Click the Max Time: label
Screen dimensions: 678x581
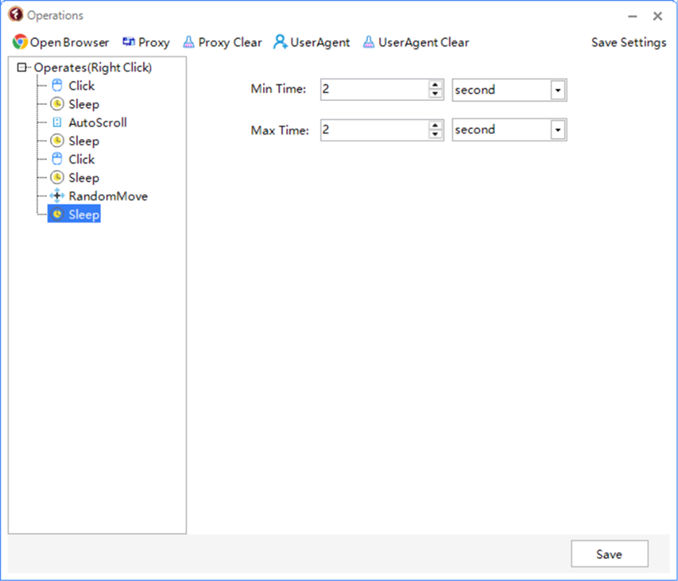tap(280, 130)
